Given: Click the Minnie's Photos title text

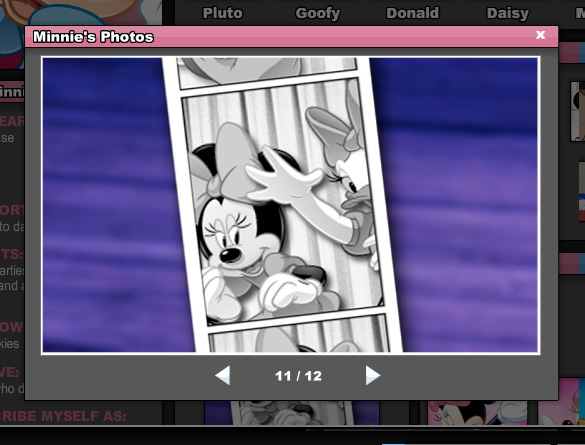Looking at the screenshot, I should 93,37.
